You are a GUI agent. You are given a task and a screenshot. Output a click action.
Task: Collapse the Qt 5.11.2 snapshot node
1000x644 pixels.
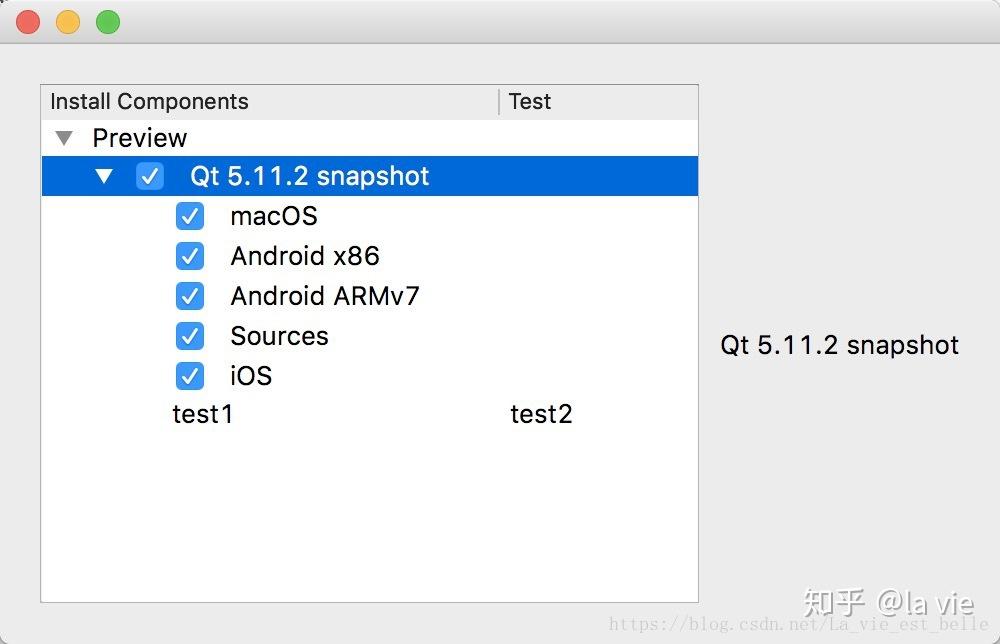click(x=104, y=176)
